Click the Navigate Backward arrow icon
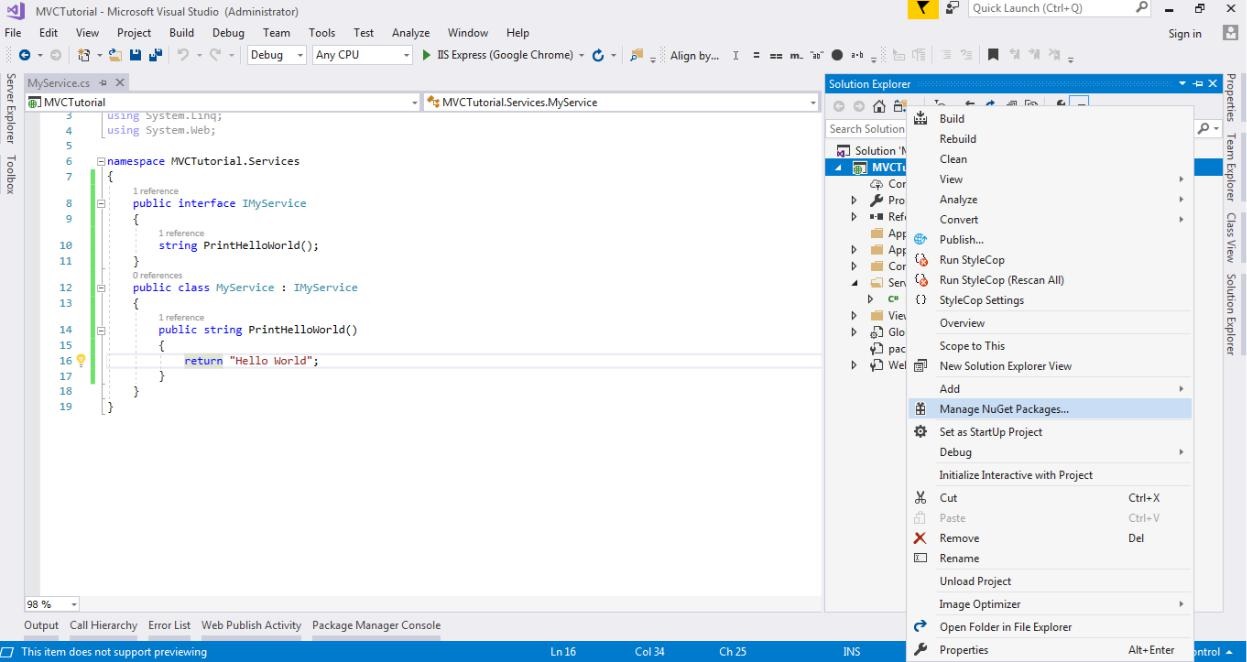This screenshot has height=662, width=1247. [24, 55]
